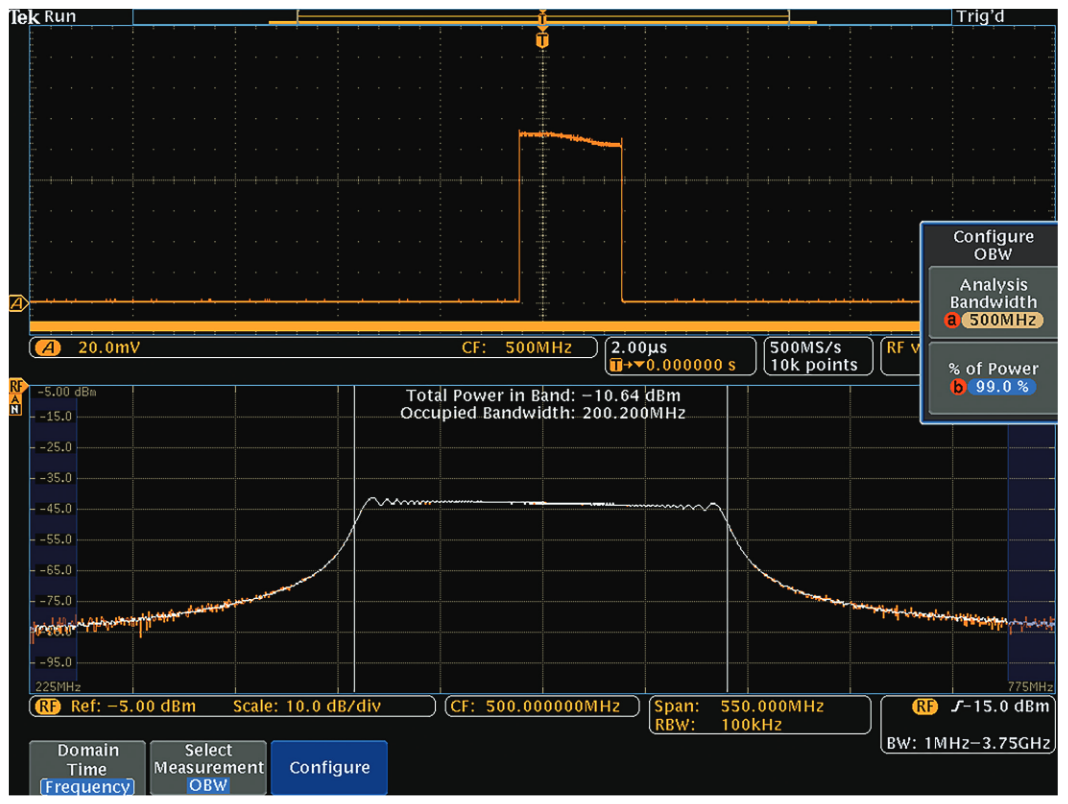
Task: Open the Configure OBW side menu header
Action: click(x=993, y=245)
